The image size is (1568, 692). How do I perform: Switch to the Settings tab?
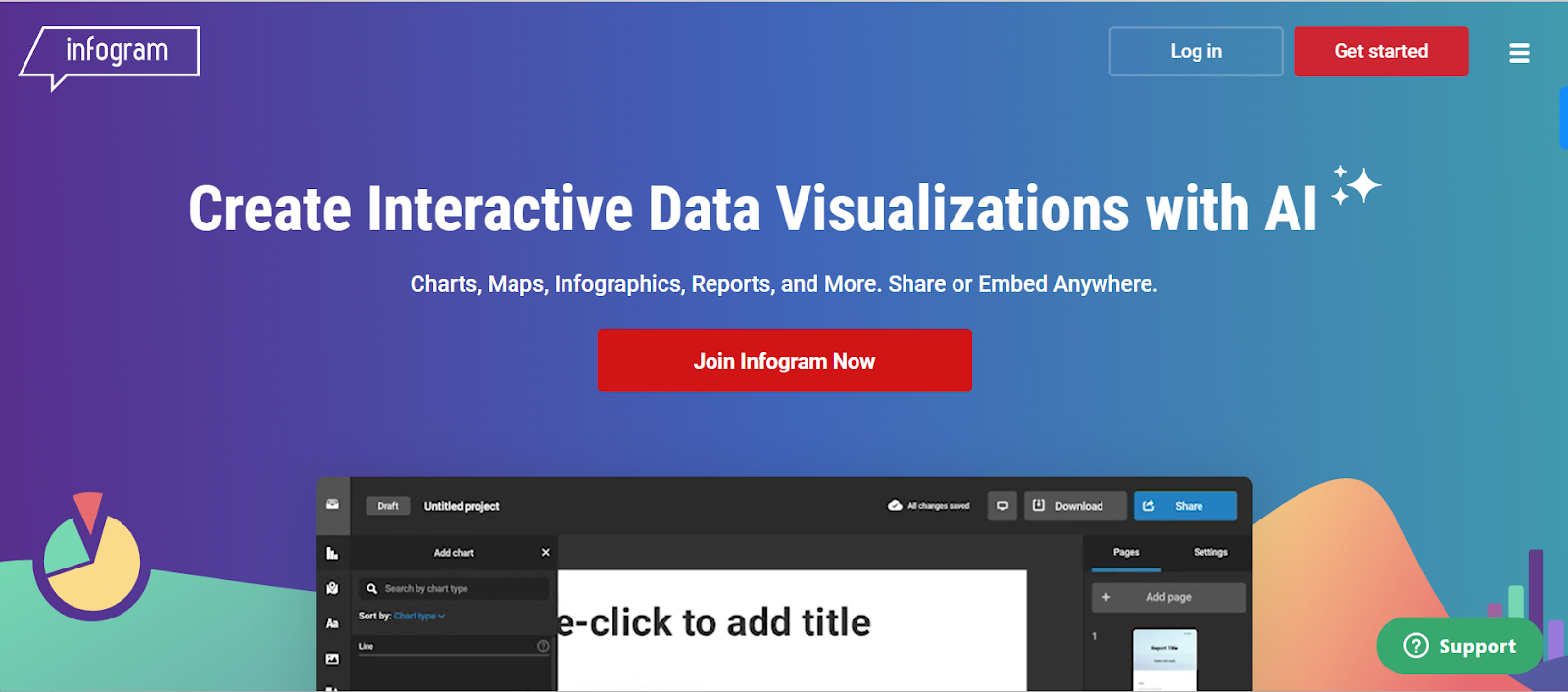coord(1210,552)
